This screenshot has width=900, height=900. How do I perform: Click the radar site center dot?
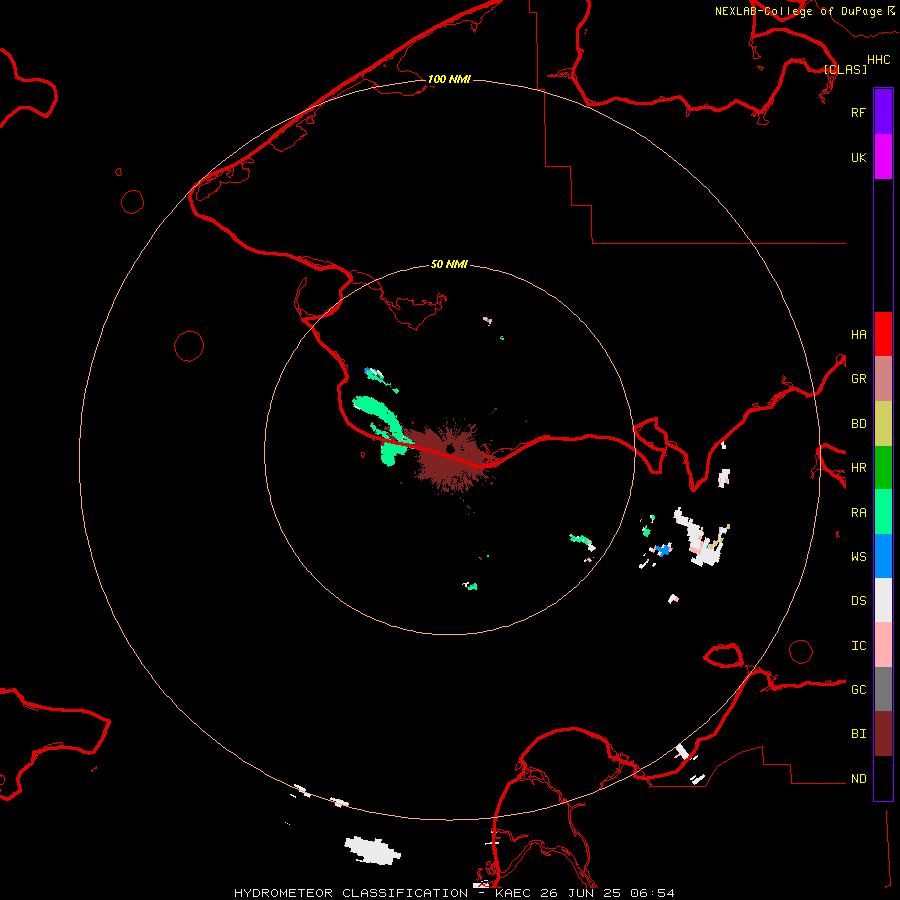[x=451, y=449]
